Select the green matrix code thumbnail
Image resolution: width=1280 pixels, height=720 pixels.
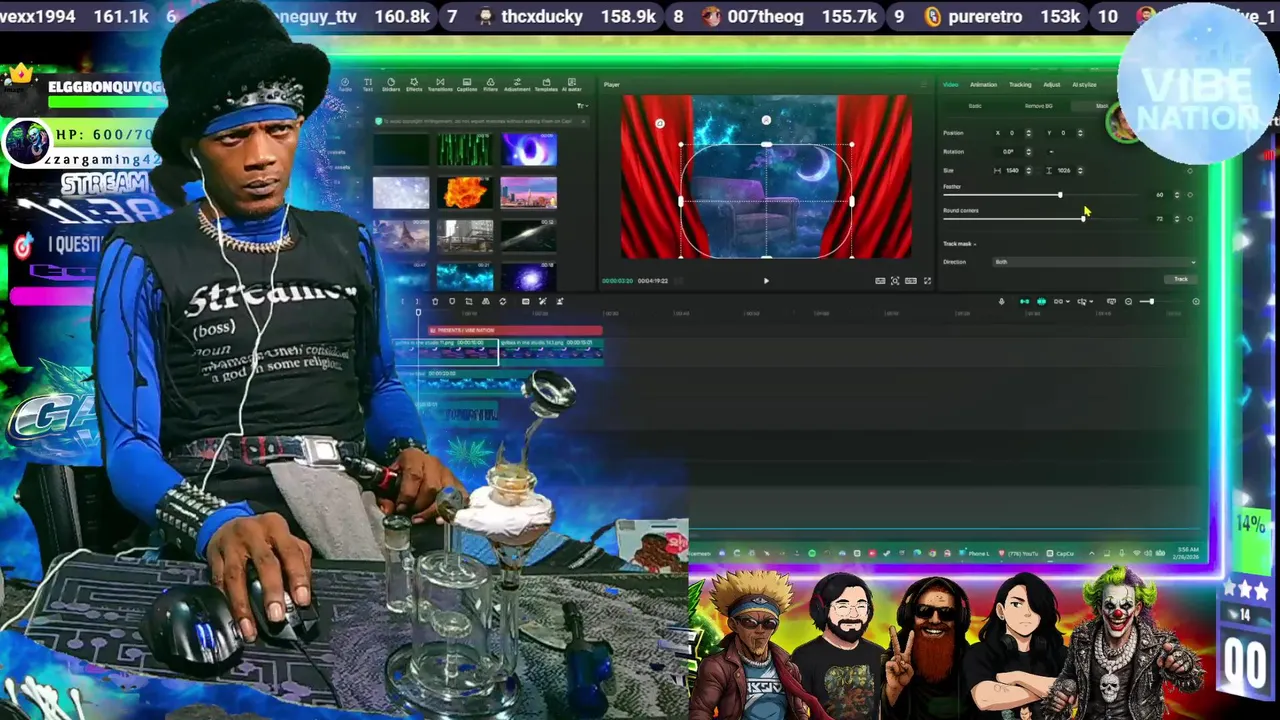pos(465,149)
